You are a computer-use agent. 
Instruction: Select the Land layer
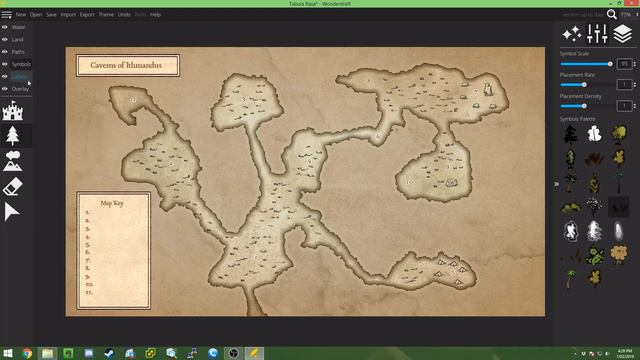[18, 40]
